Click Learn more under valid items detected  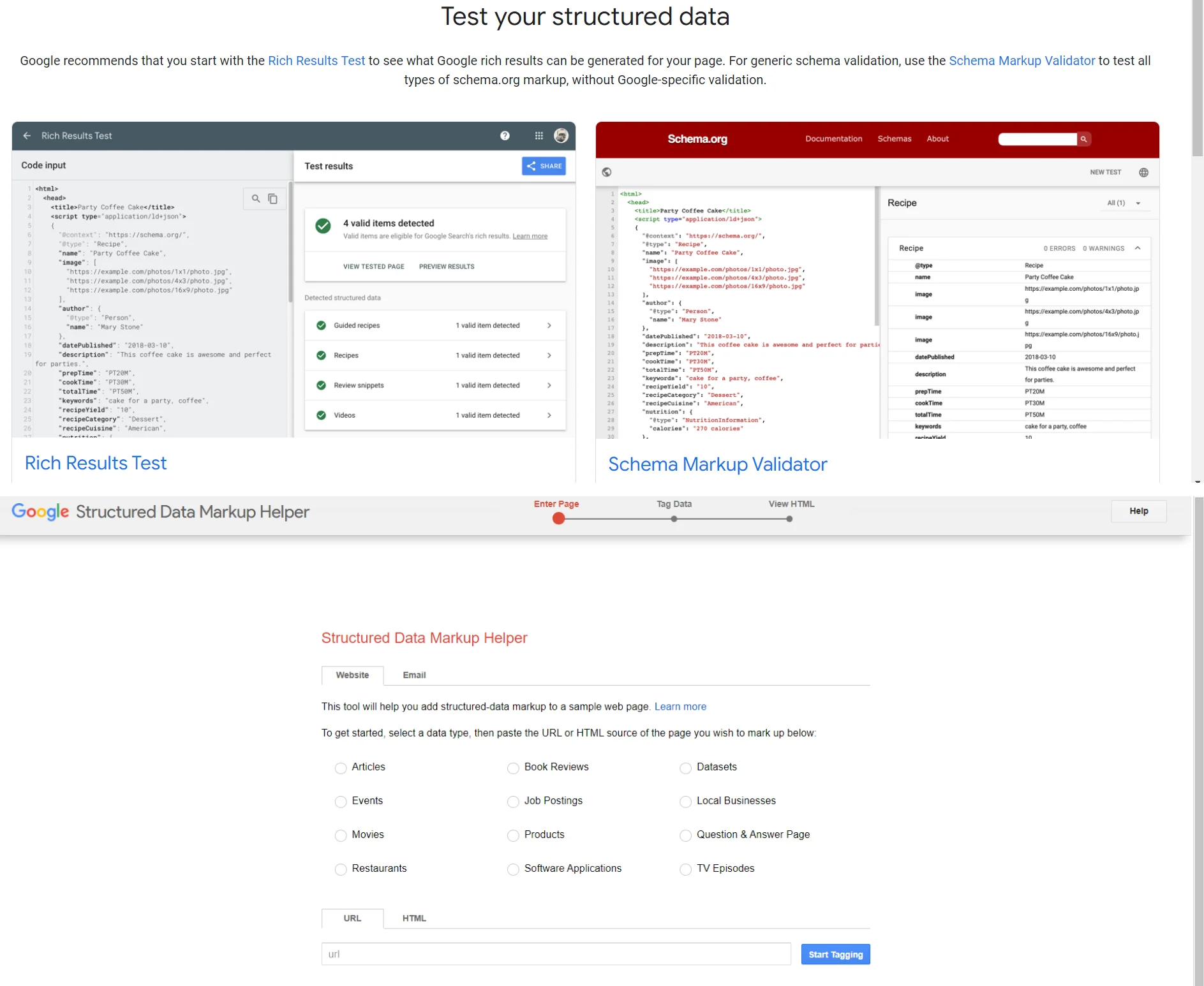[x=530, y=236]
